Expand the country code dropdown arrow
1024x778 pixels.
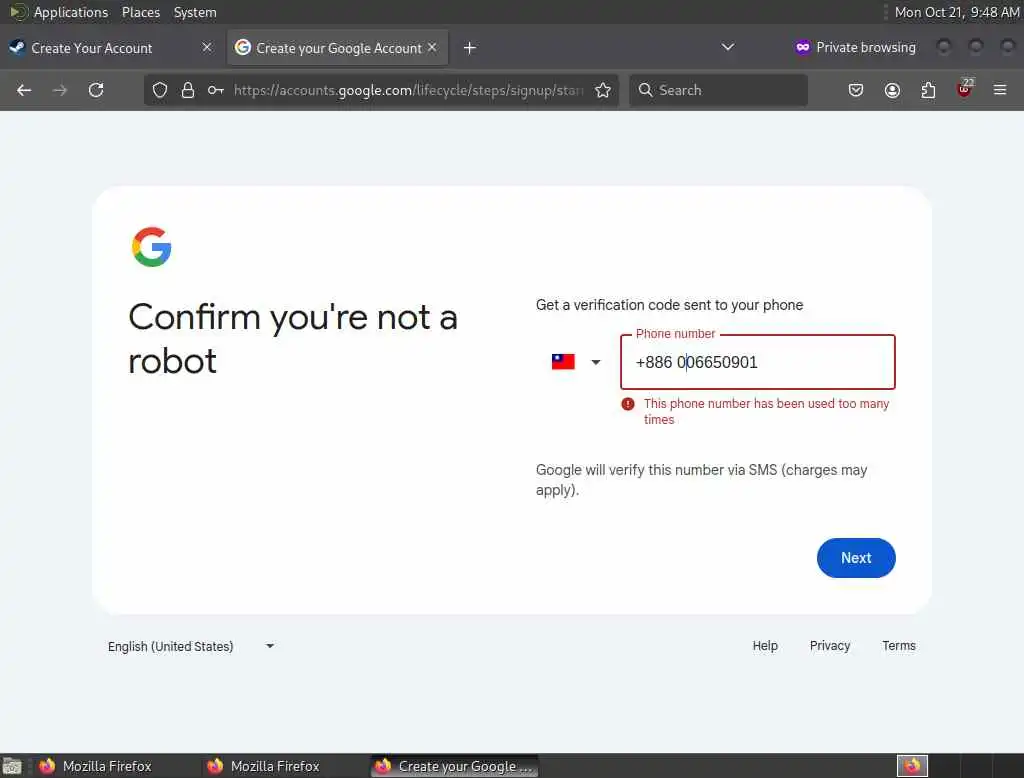pyautogui.click(x=596, y=362)
